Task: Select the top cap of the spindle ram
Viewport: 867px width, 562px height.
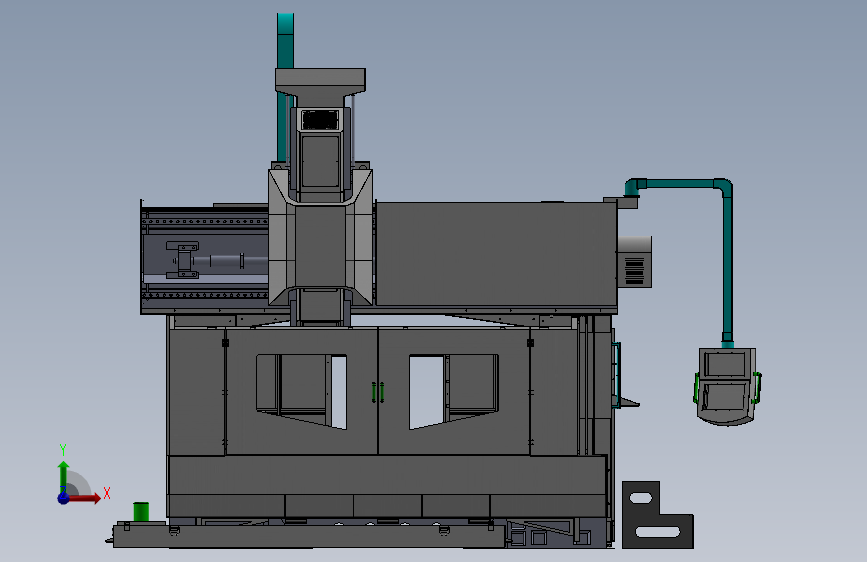Action: [x=320, y=81]
